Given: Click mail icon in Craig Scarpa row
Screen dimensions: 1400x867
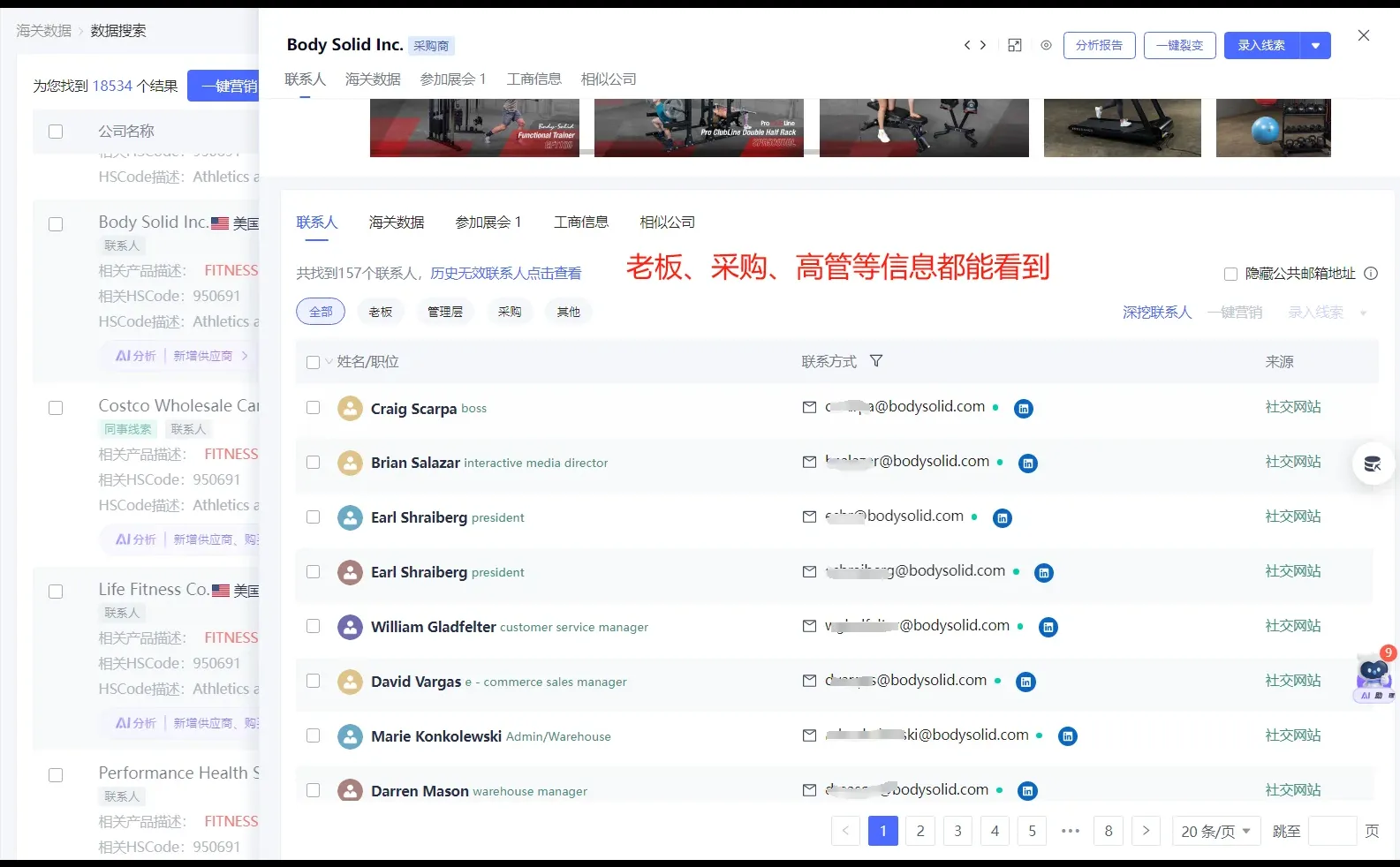Looking at the screenshot, I should click(809, 407).
